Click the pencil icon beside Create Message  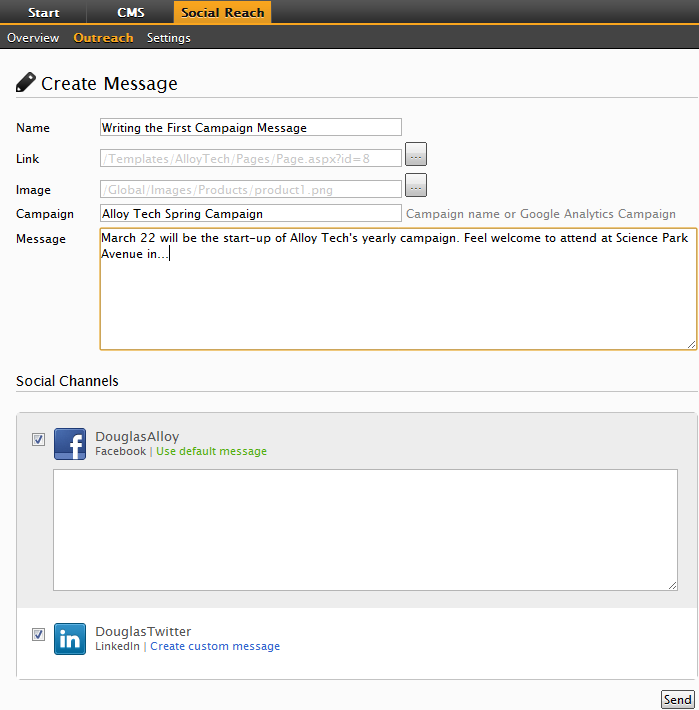26,83
